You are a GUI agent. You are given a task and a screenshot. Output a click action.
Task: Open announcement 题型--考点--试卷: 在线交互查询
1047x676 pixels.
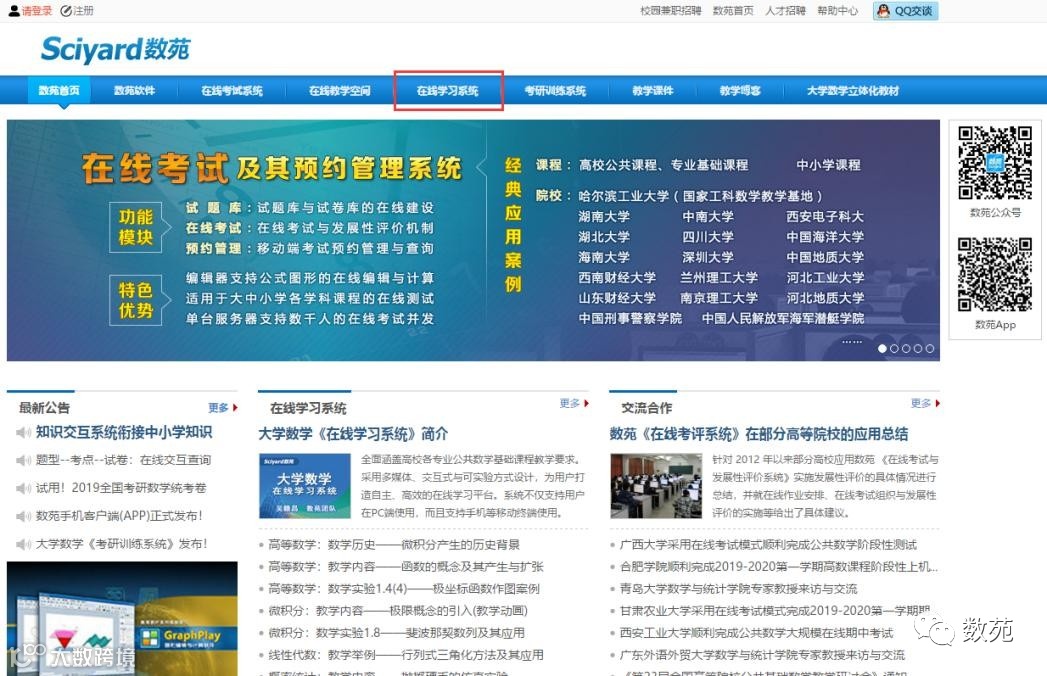click(124, 460)
